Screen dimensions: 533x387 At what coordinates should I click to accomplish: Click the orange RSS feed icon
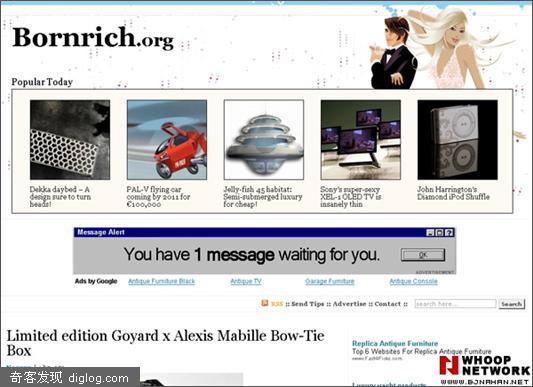(x=265, y=303)
